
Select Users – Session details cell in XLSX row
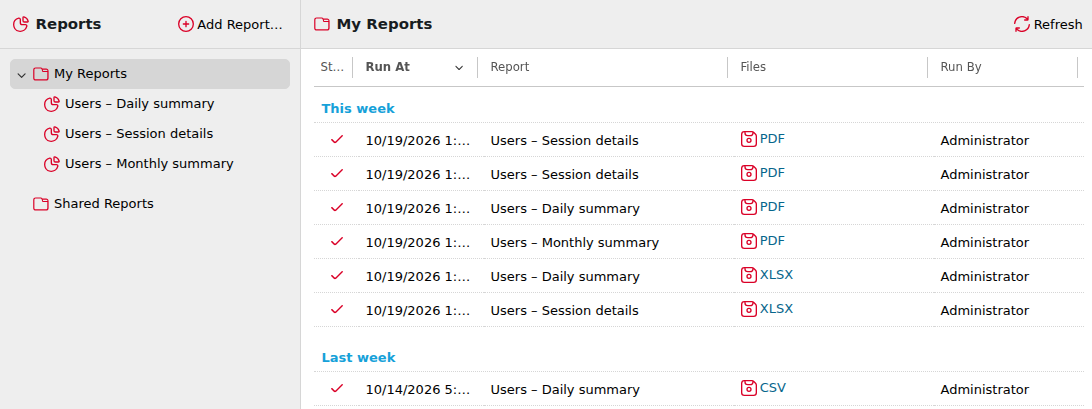(x=564, y=311)
